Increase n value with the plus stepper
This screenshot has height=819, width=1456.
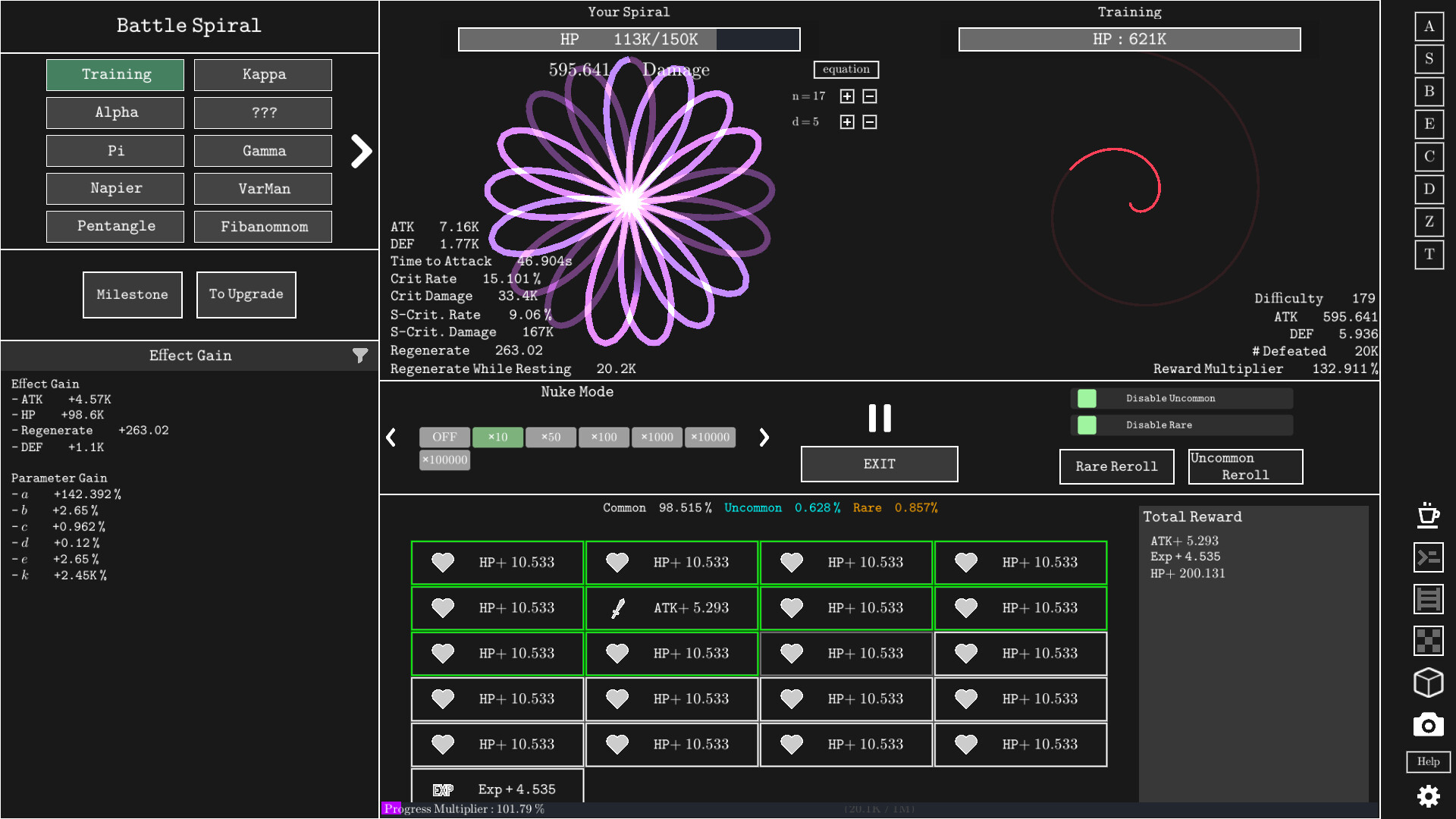[x=847, y=96]
